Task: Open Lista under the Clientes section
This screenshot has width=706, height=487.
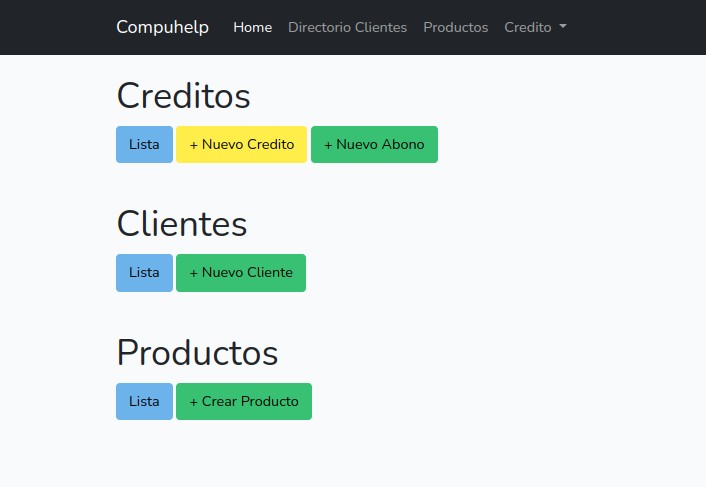Action: pyautogui.click(x=144, y=272)
